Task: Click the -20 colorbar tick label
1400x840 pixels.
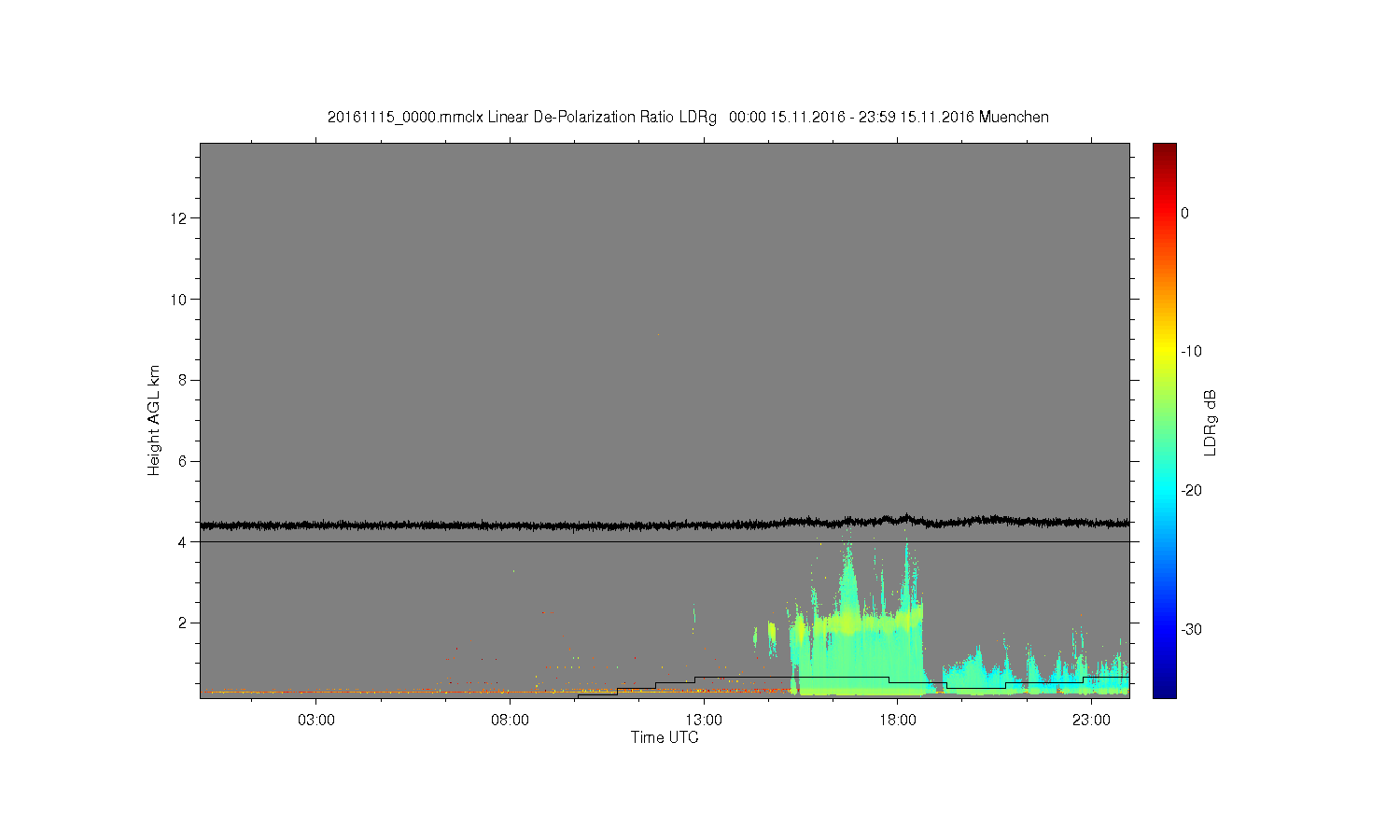Action: 1192,491
